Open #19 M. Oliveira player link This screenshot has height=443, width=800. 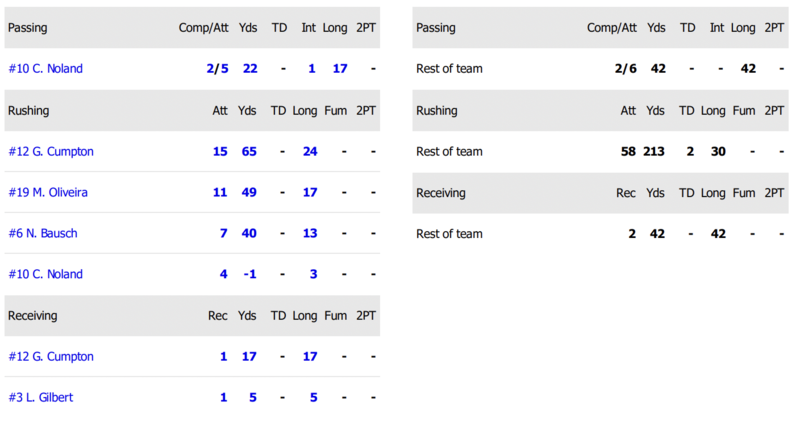point(48,192)
